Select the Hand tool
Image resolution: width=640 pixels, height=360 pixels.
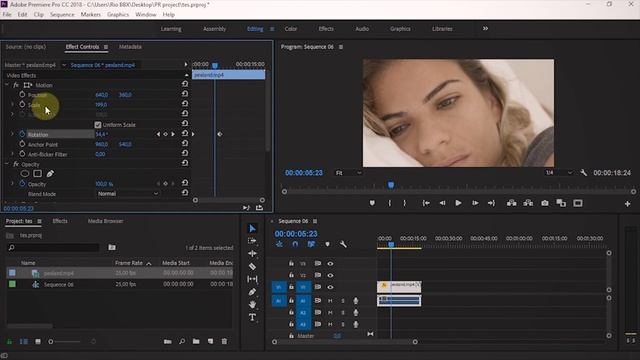pyautogui.click(x=252, y=304)
